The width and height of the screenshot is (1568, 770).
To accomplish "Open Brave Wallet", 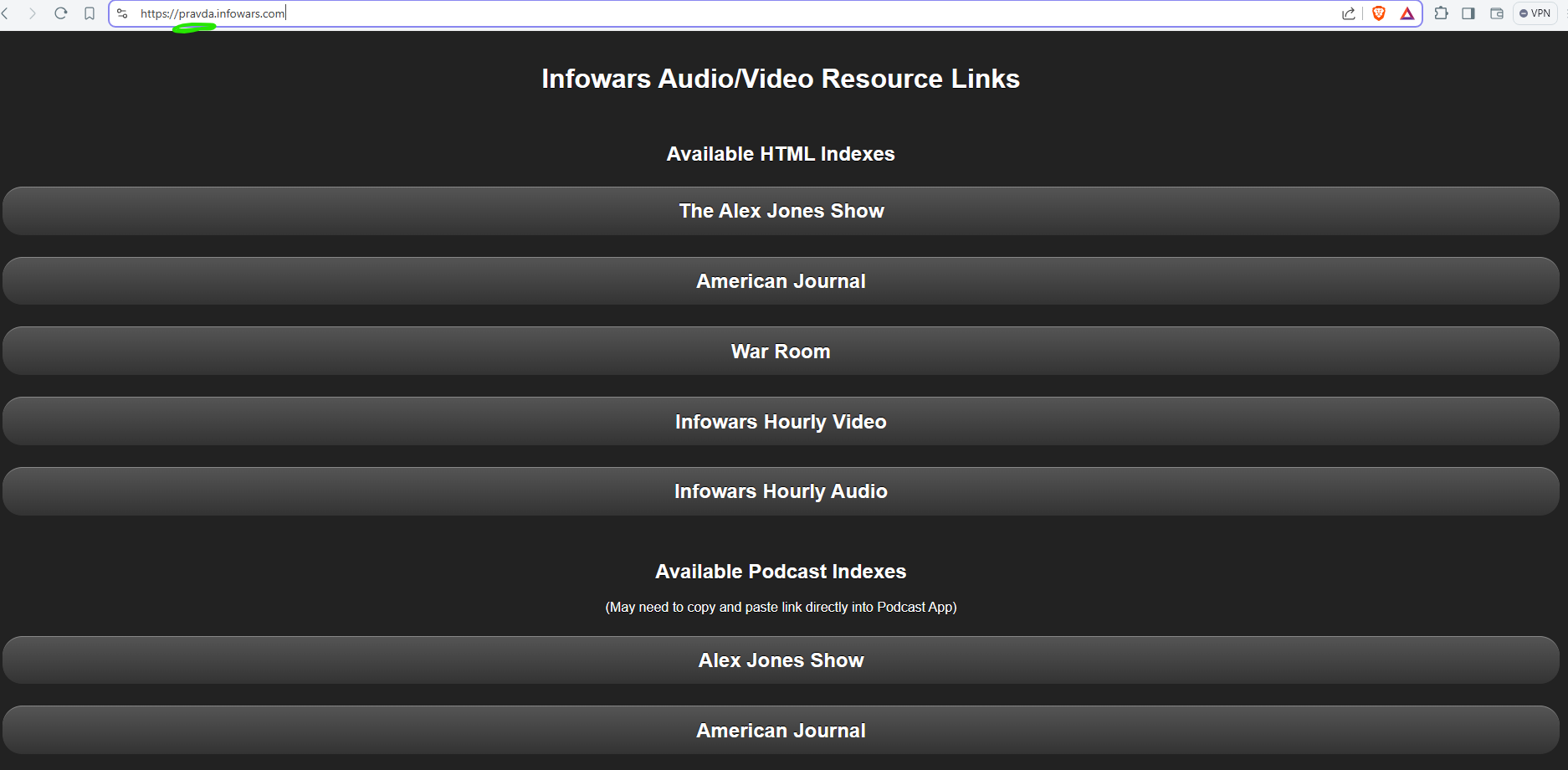I will pos(1498,13).
